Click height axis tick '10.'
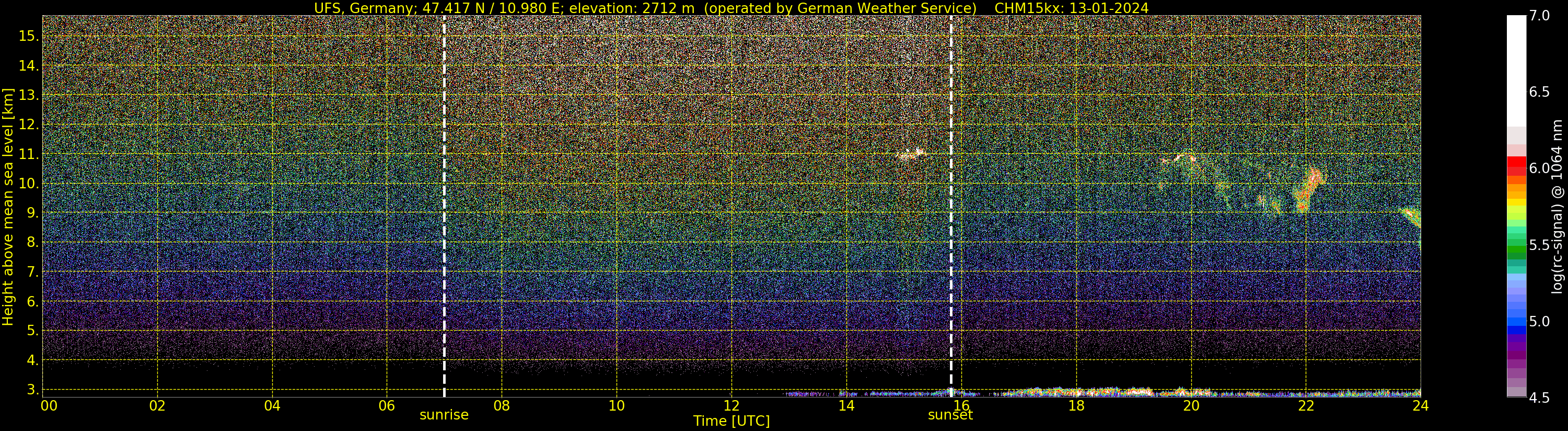 click(x=29, y=184)
